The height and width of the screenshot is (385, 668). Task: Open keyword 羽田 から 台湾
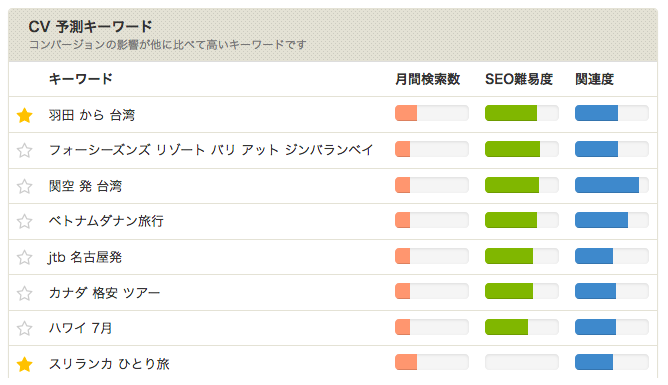(92, 115)
